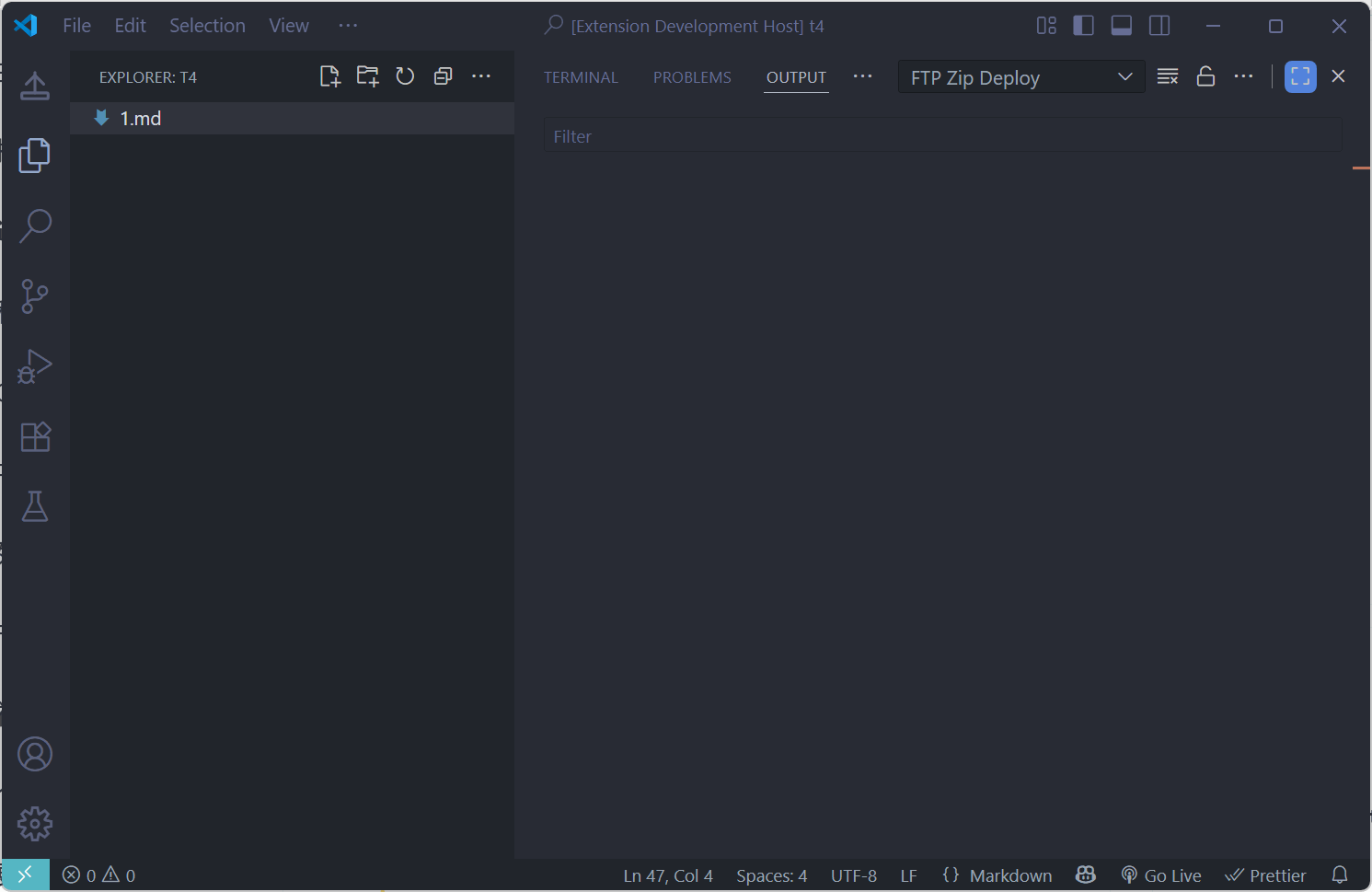This screenshot has width=1372, height=892.
Task: Open the Search view in activity bar
Action: [35, 226]
